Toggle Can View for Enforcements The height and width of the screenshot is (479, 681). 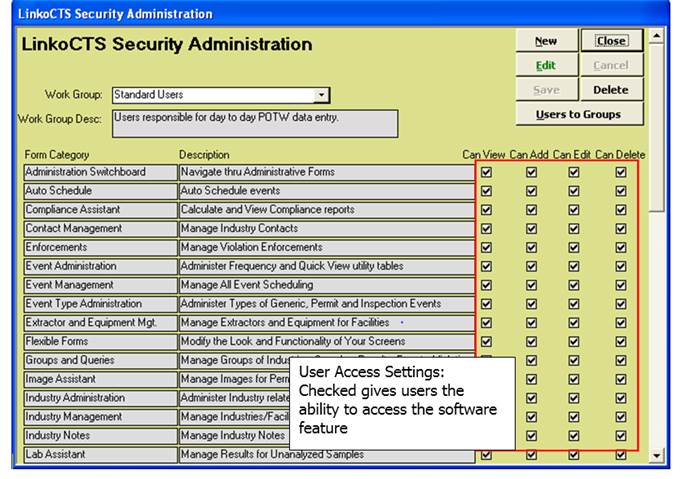click(x=486, y=248)
